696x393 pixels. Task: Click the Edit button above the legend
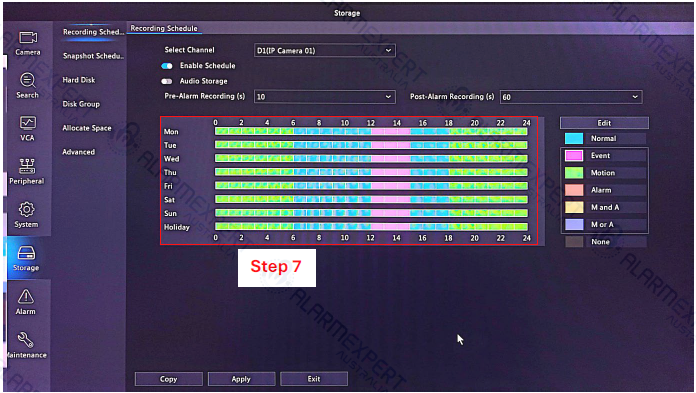(x=604, y=123)
